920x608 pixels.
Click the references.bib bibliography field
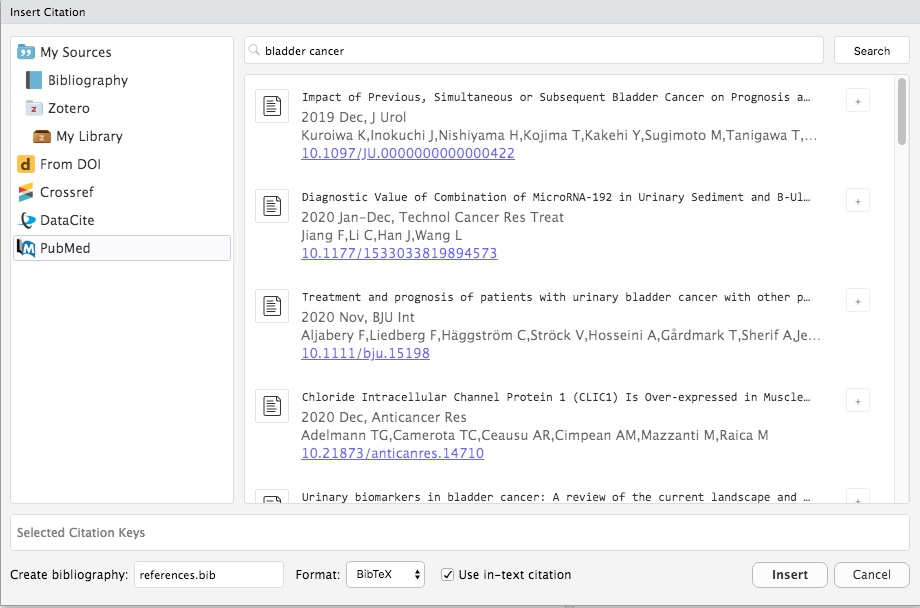pyautogui.click(x=208, y=575)
